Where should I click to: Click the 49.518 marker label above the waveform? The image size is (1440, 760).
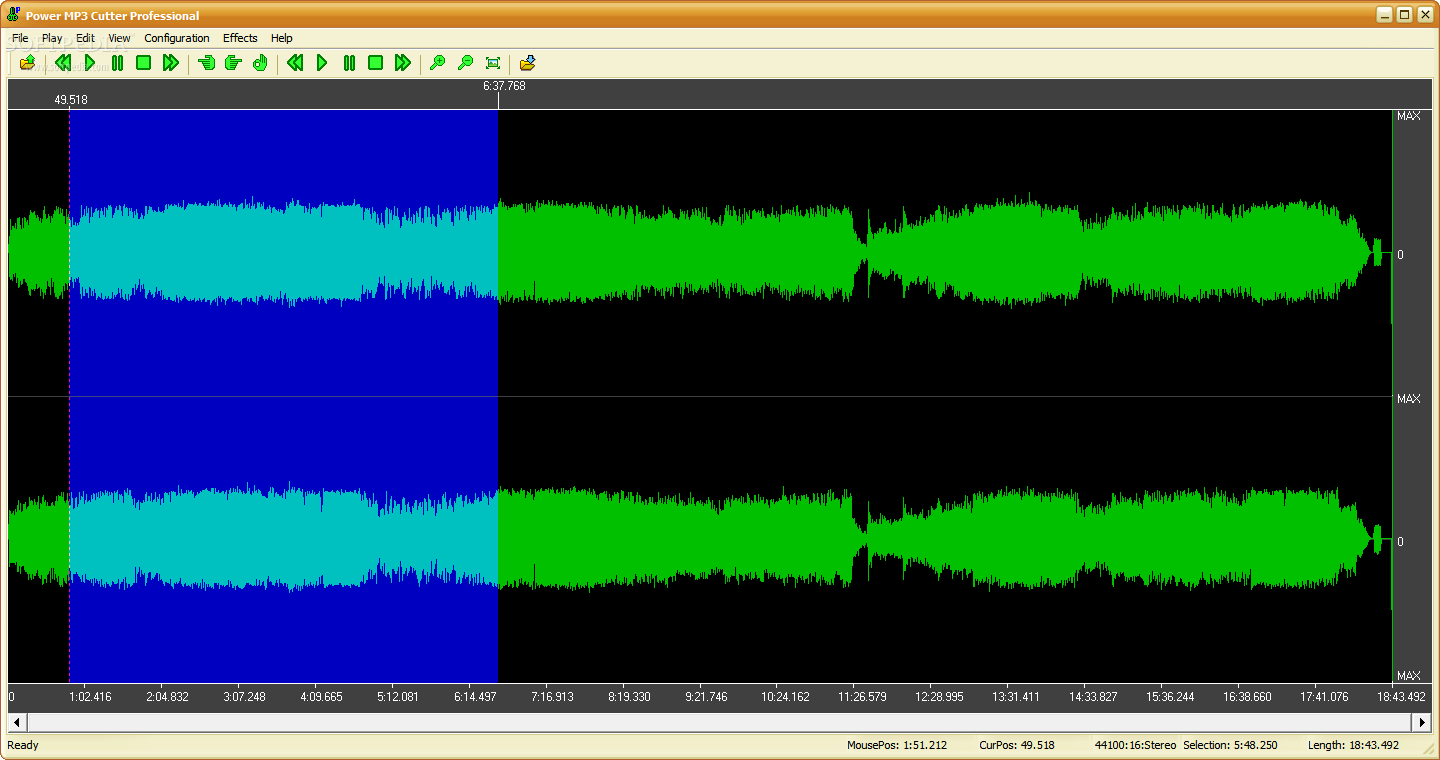tap(71, 100)
